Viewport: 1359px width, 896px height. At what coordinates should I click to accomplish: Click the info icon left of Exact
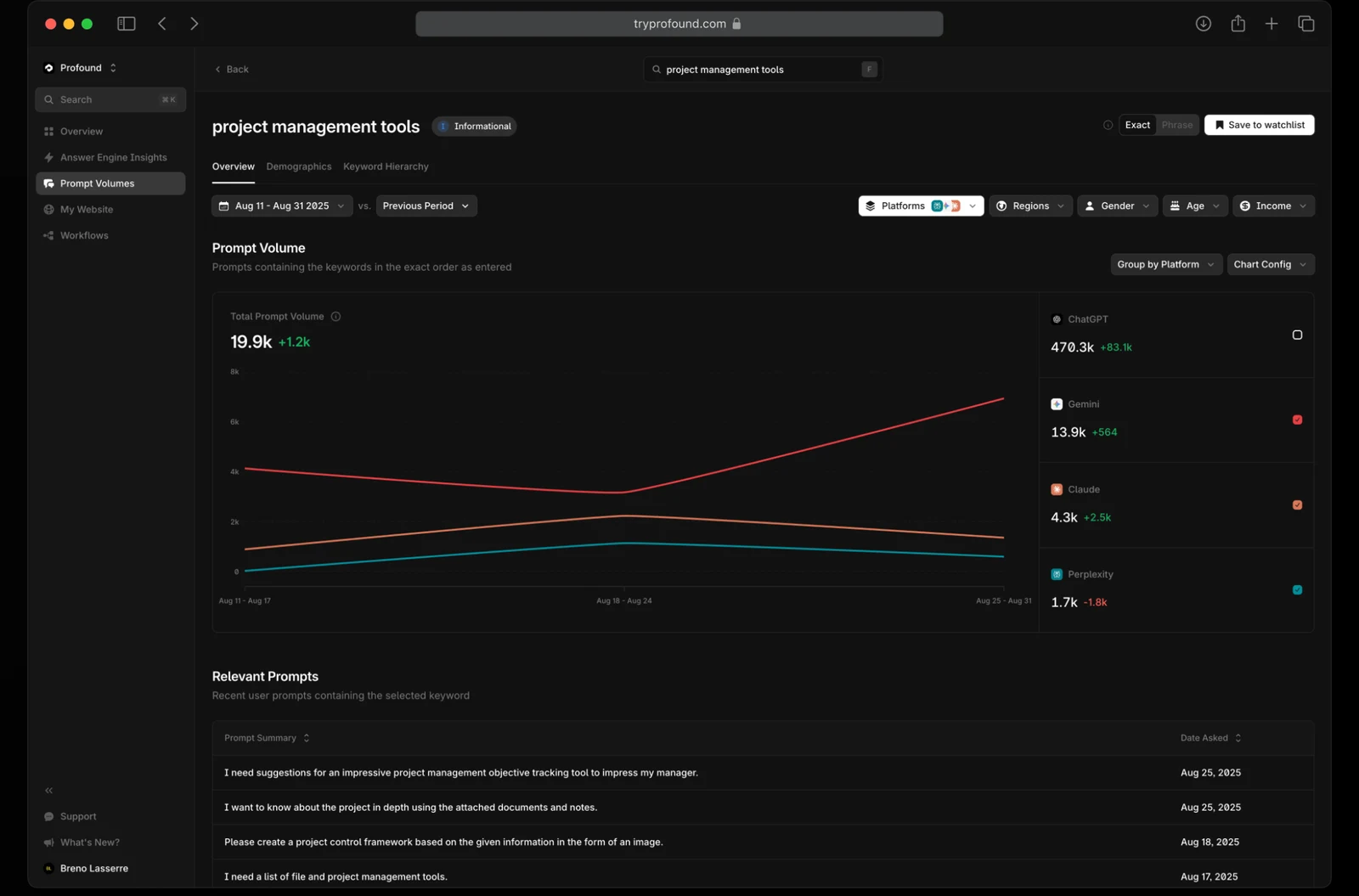pyautogui.click(x=1108, y=125)
